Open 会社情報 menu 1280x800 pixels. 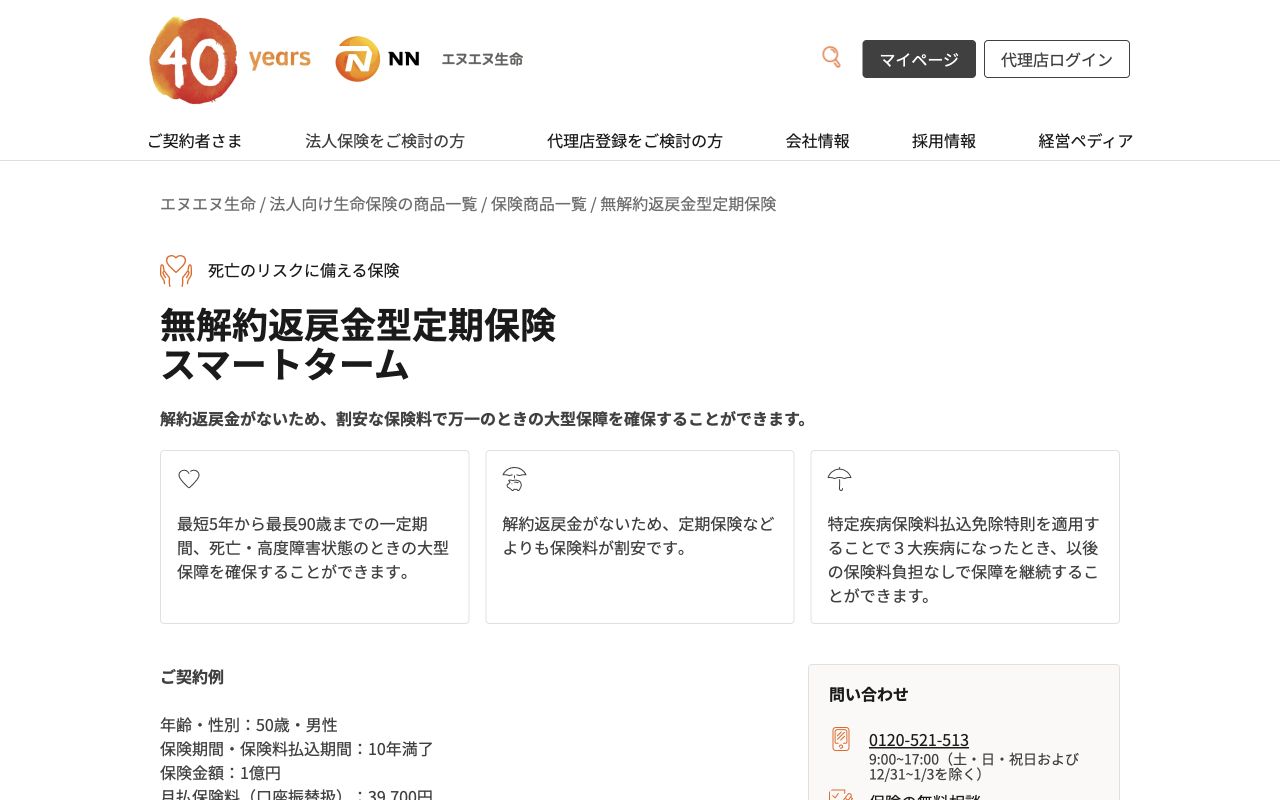tap(818, 141)
